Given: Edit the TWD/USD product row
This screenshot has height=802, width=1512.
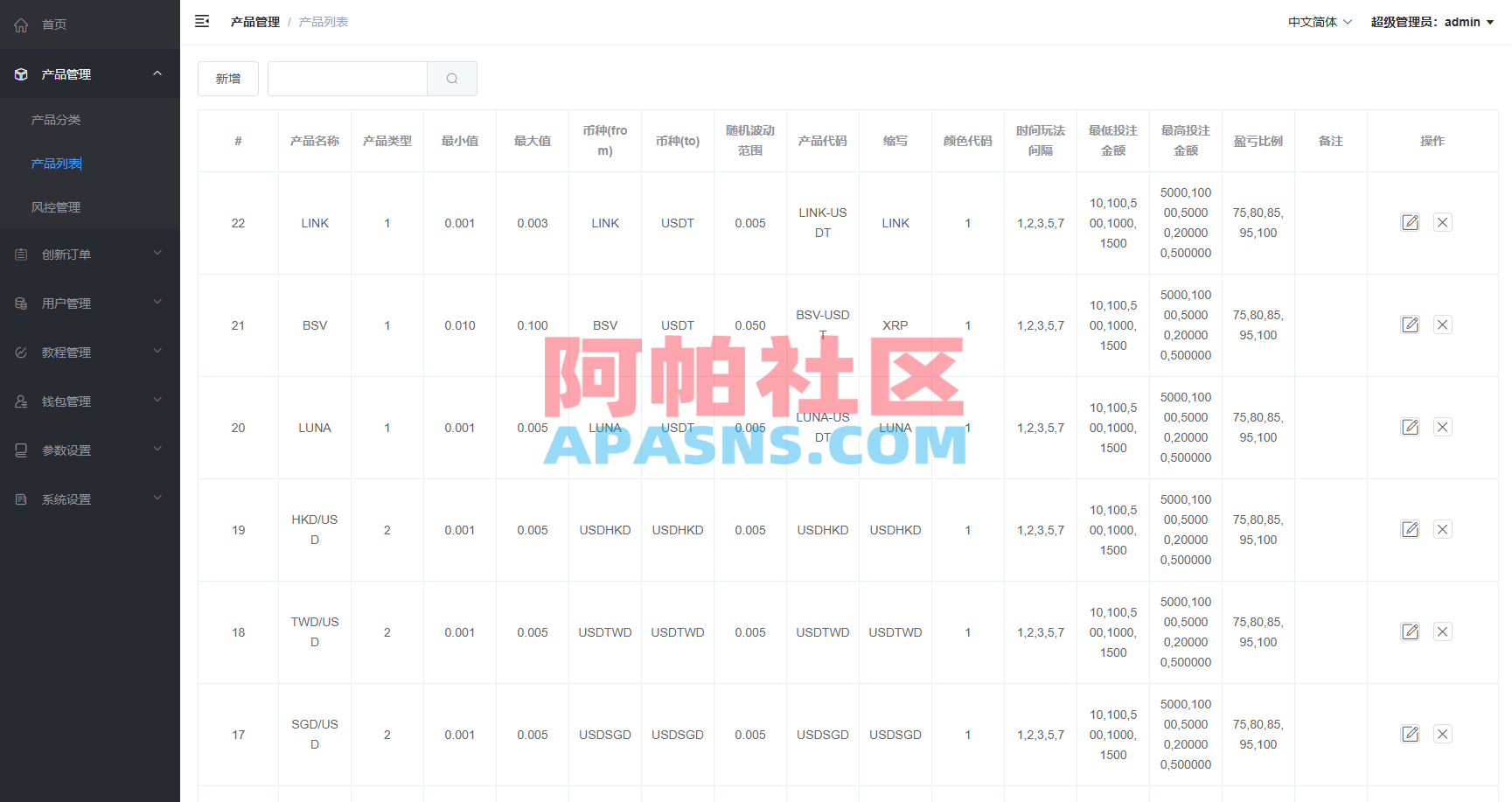Looking at the screenshot, I should tap(1411, 631).
